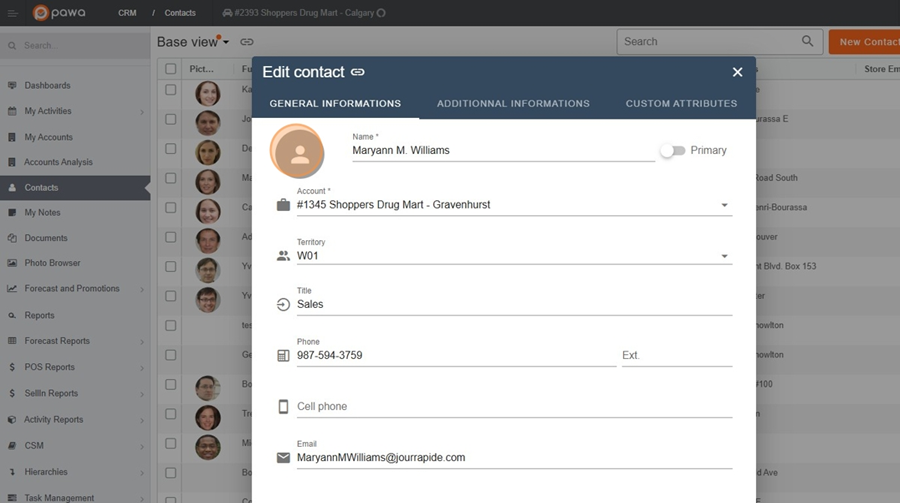The width and height of the screenshot is (900, 503).
Task: Click the desk phone icon
Action: [283, 355]
